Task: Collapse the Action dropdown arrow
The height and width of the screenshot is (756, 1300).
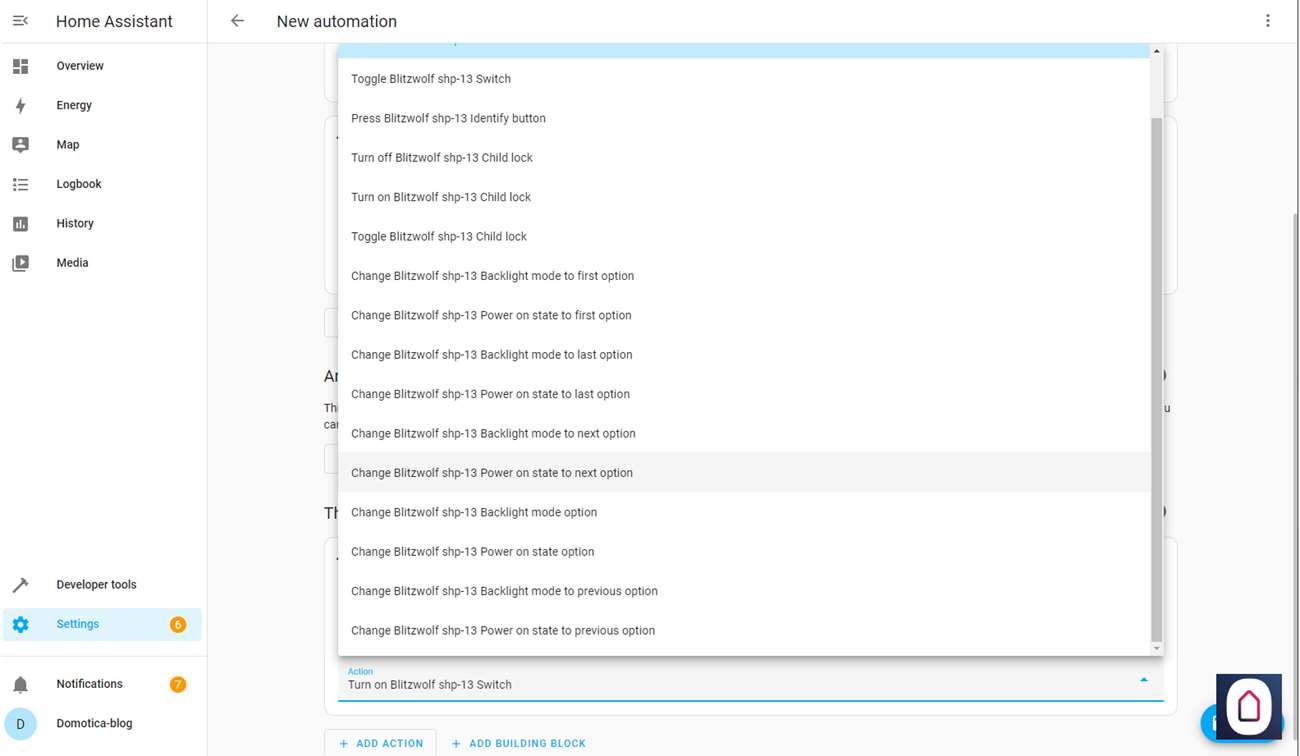Action: pyautogui.click(x=1144, y=680)
